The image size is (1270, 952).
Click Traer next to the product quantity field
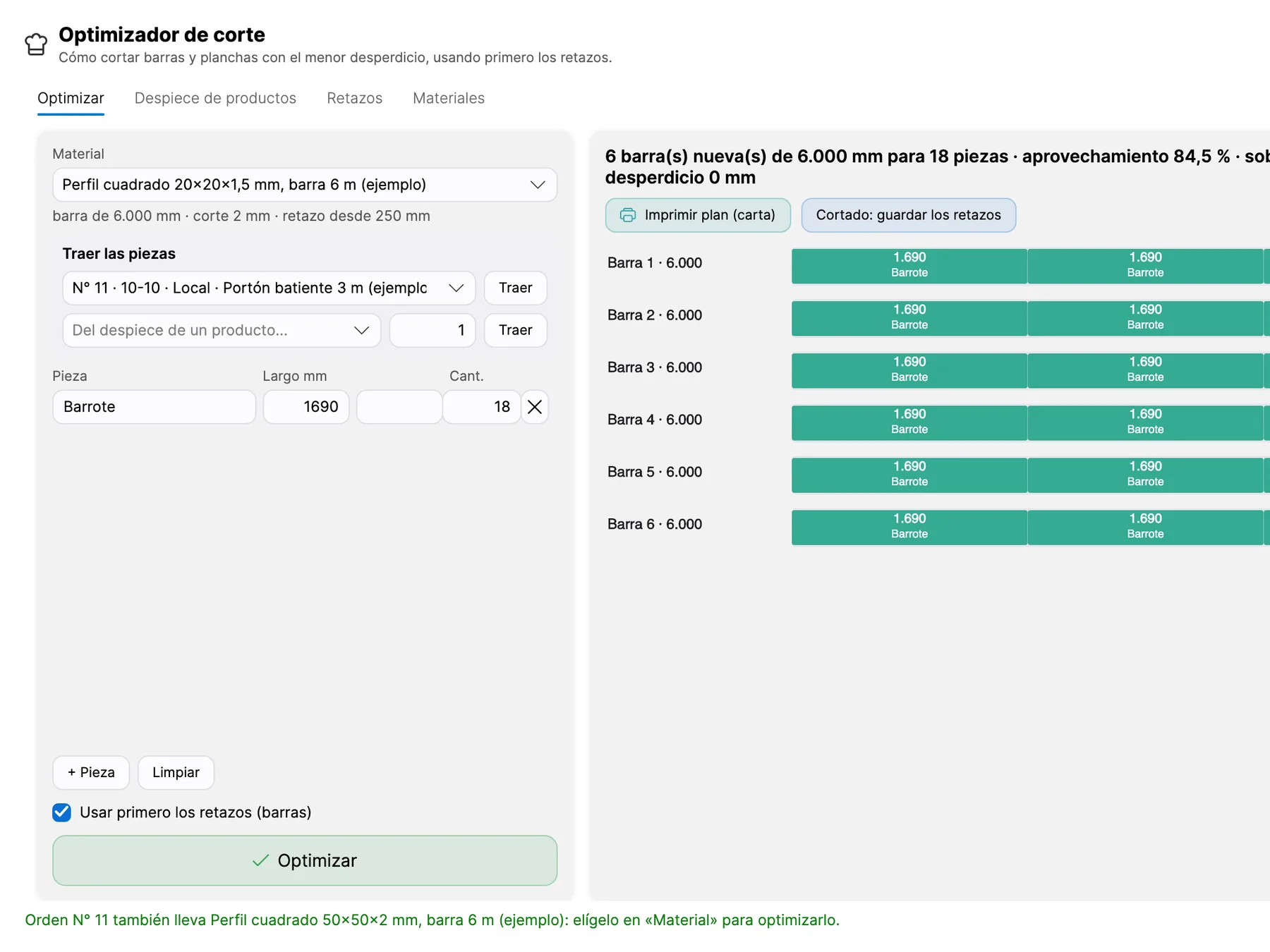click(x=516, y=330)
